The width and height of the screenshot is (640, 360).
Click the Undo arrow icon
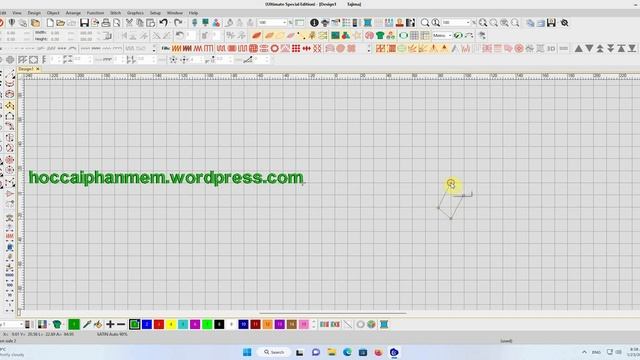[164, 23]
